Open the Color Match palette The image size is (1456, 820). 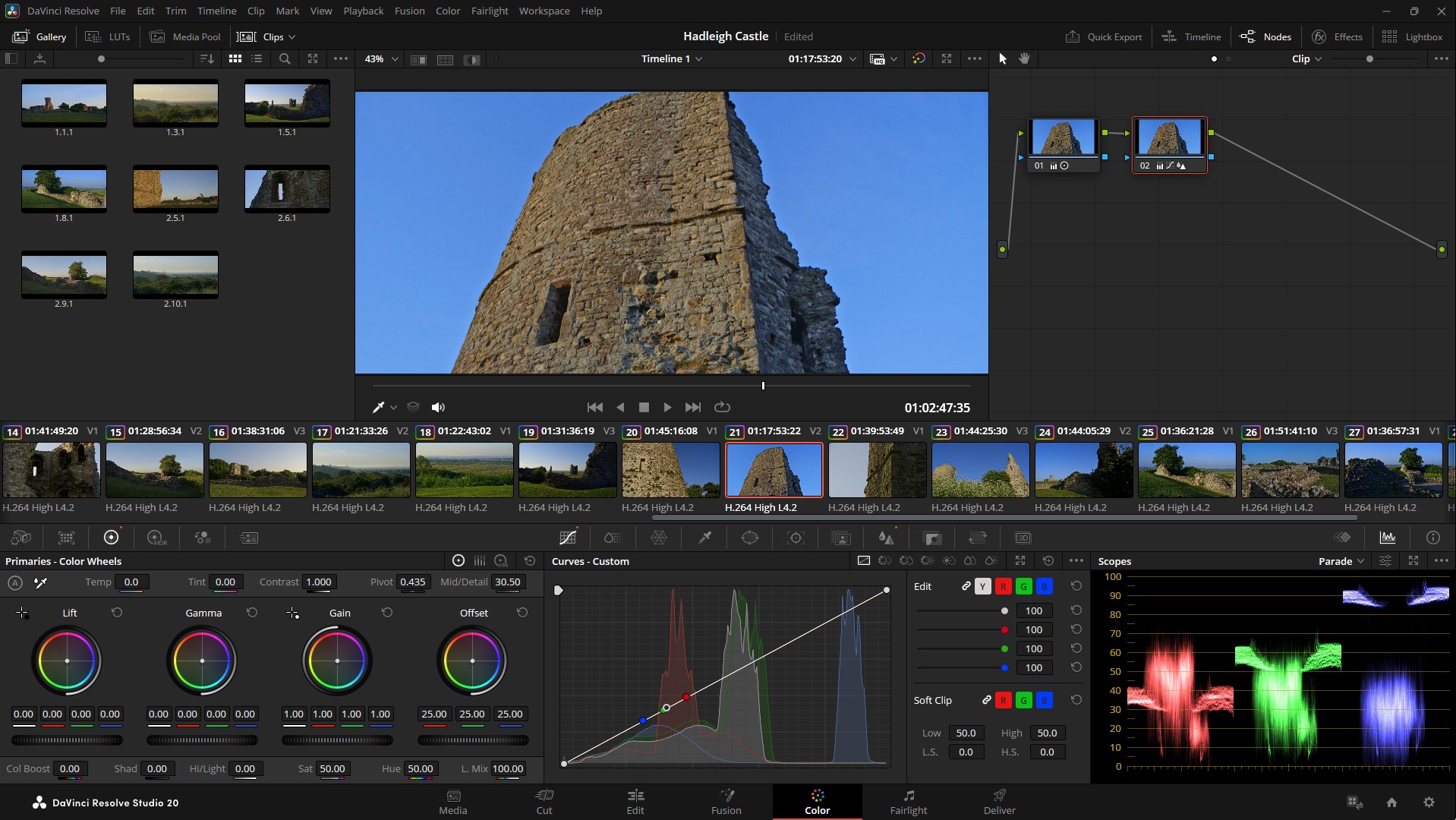[67, 538]
